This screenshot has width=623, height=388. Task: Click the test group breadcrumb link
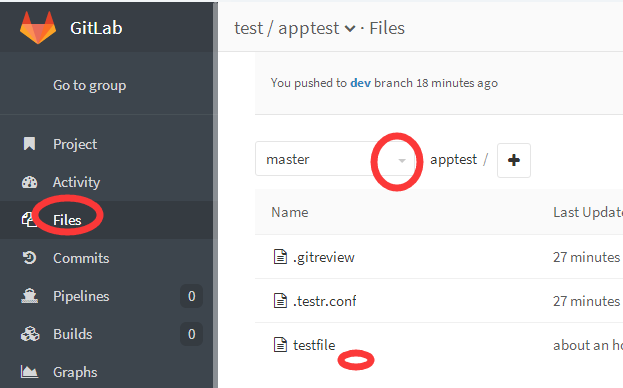(x=249, y=28)
